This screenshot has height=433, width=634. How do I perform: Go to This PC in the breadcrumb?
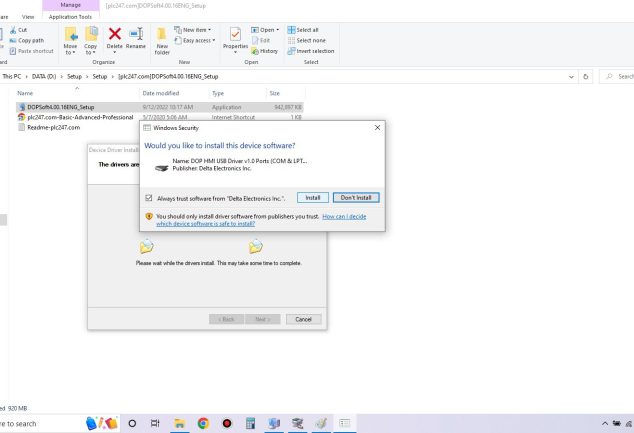(x=12, y=76)
